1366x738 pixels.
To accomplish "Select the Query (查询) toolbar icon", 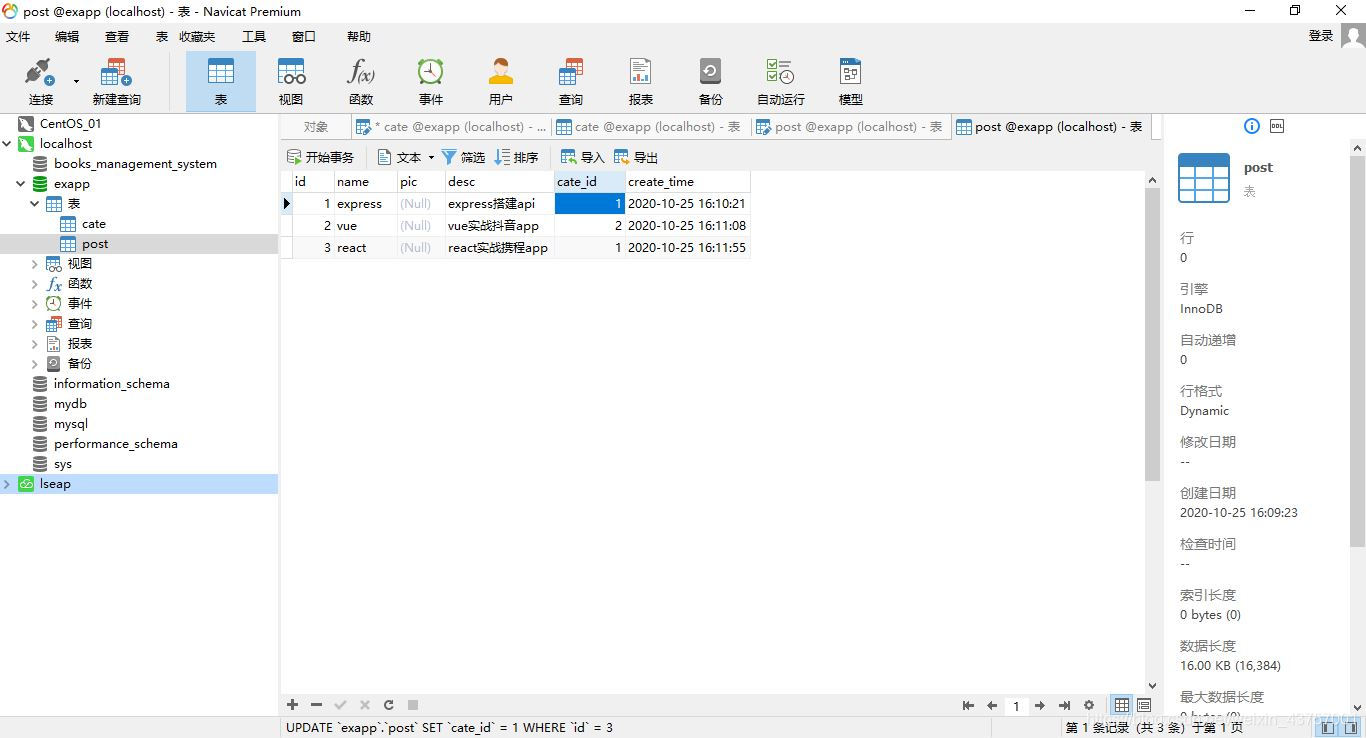I will pos(571,82).
